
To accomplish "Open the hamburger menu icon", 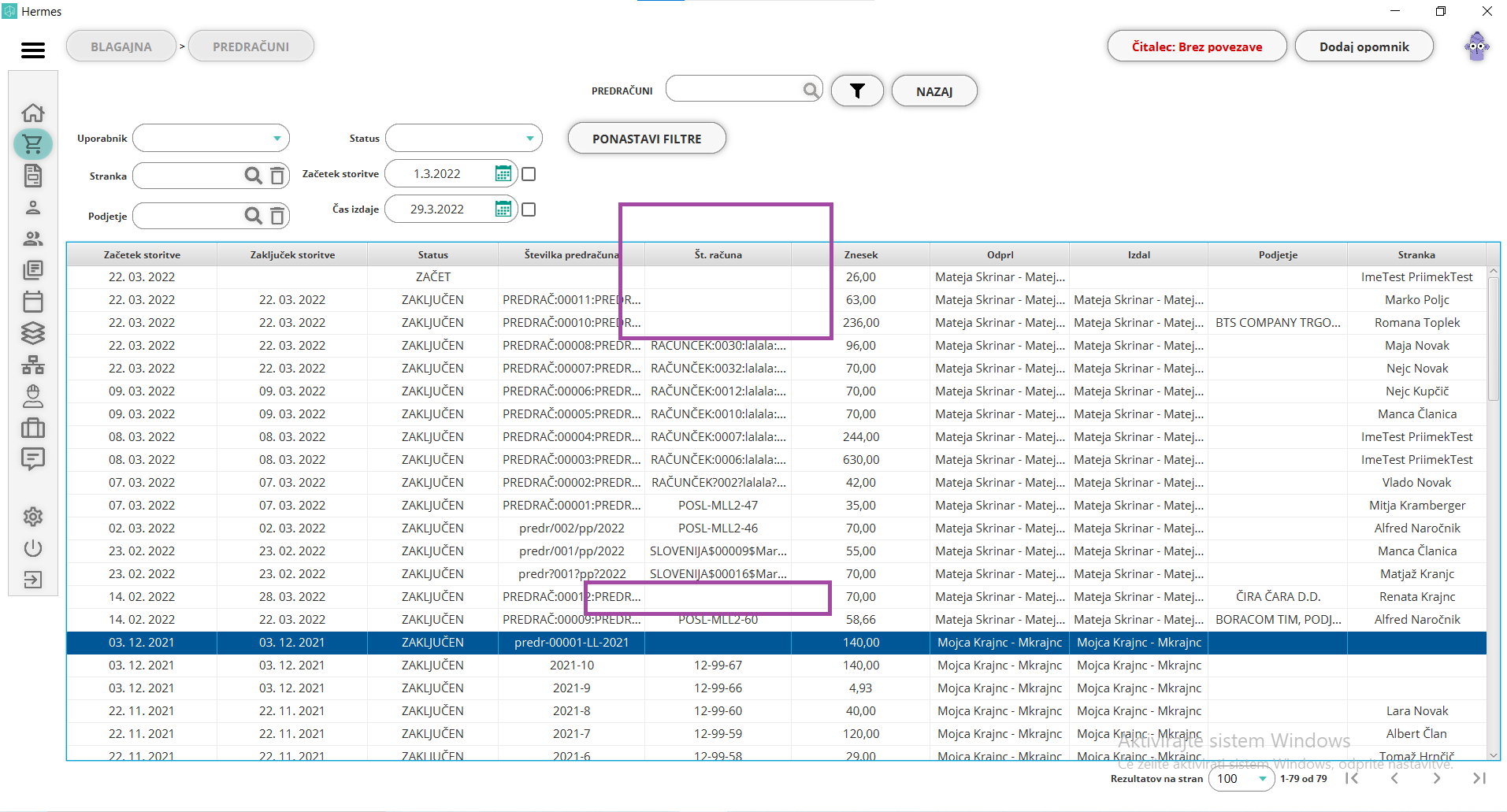I will point(32,50).
